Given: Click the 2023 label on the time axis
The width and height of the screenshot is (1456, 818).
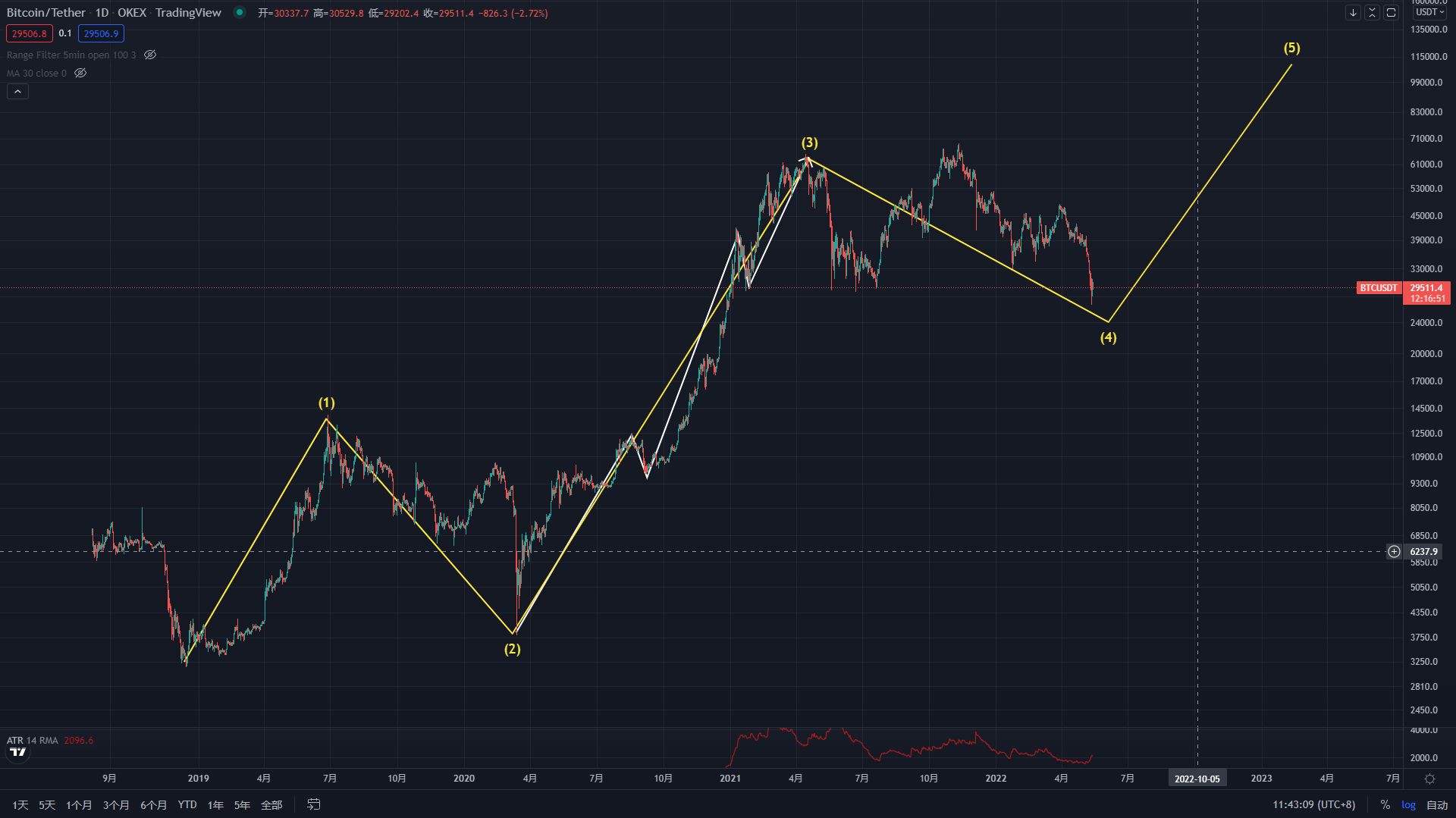Looking at the screenshot, I should click(1261, 779).
